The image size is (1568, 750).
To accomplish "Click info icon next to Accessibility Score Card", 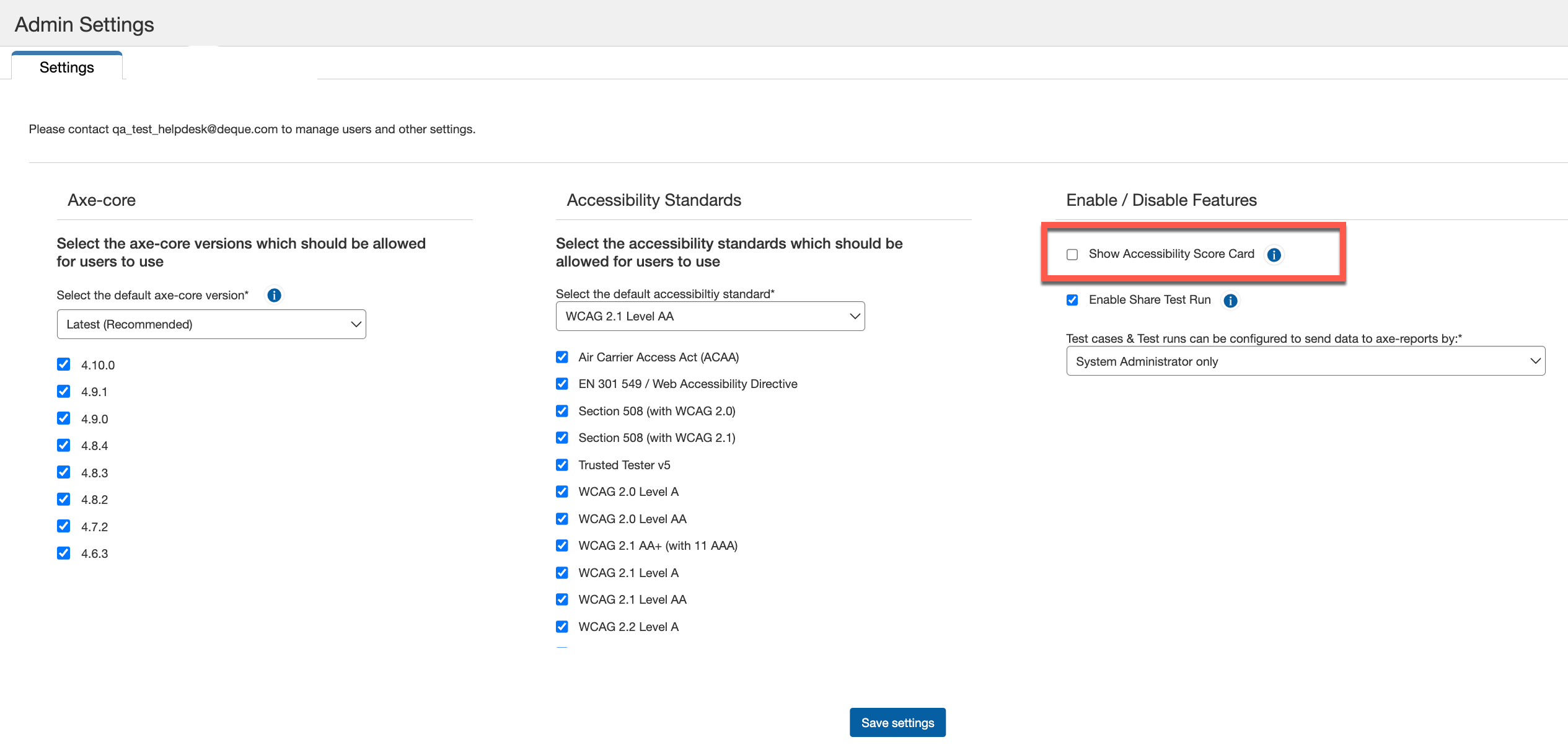I will pos(1274,255).
